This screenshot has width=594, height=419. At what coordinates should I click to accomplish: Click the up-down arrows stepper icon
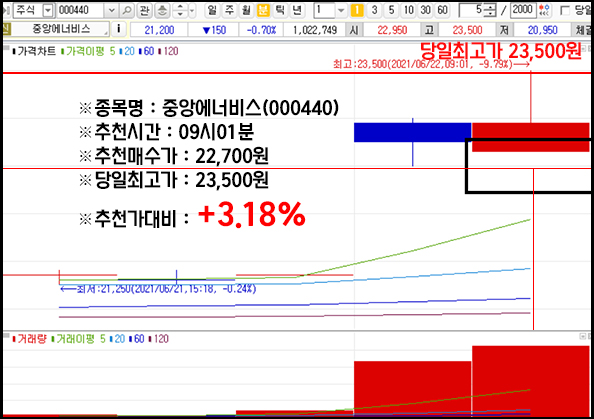(180, 10)
